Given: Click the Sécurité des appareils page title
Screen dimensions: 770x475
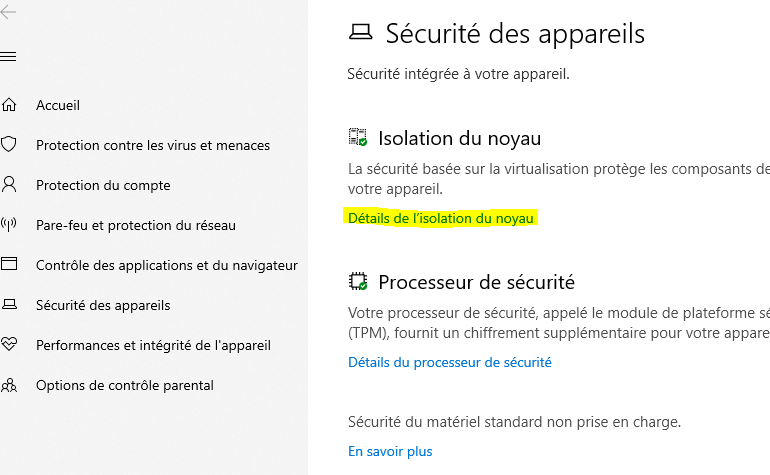Looking at the screenshot, I should point(515,34).
